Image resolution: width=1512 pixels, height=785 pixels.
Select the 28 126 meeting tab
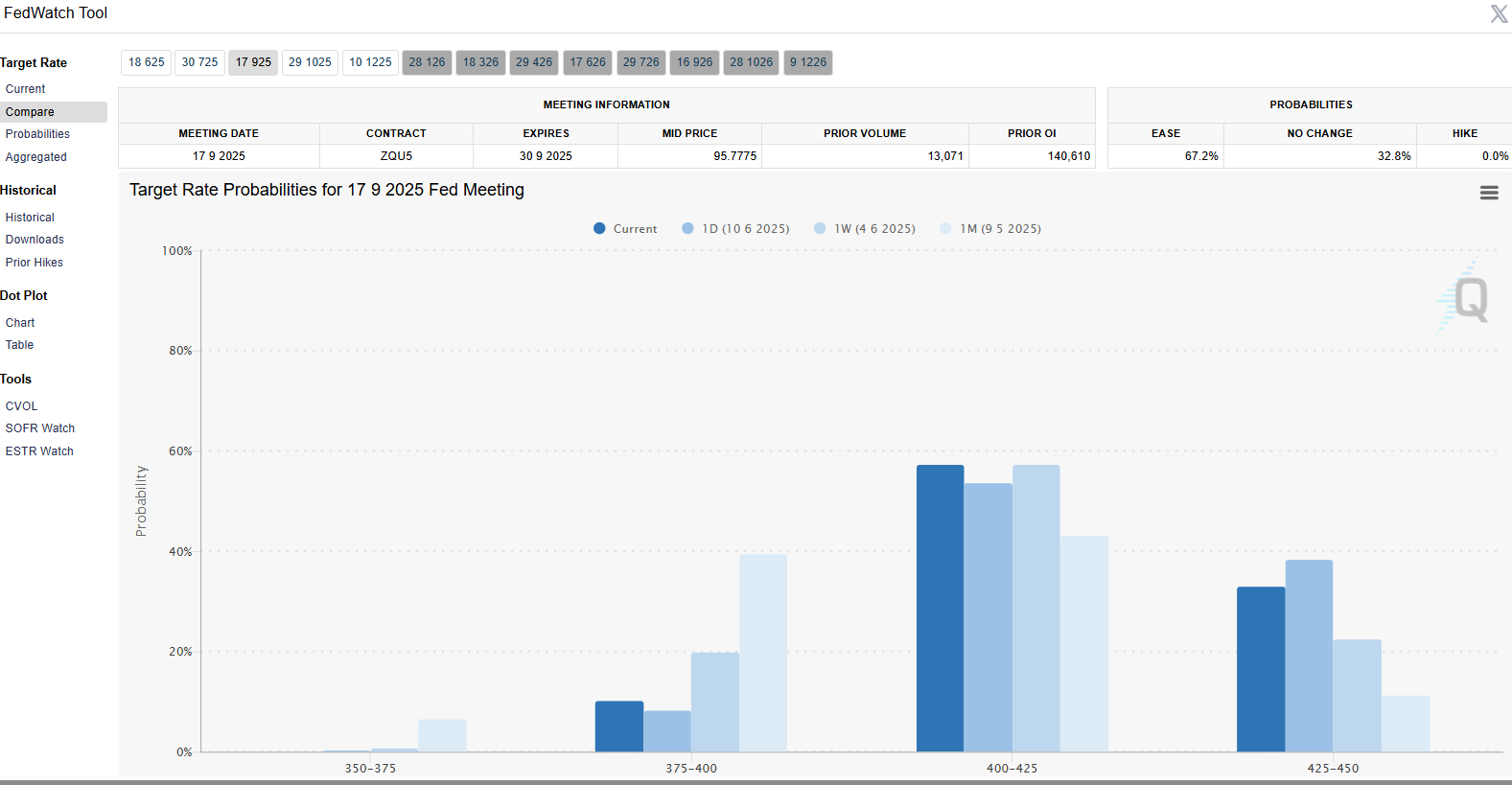tap(427, 62)
